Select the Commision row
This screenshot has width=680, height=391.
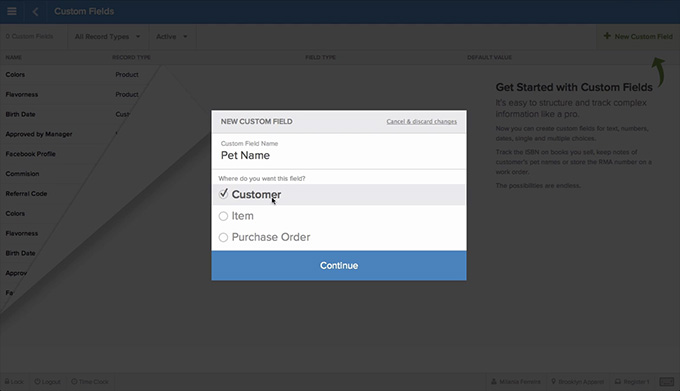pos(22,174)
